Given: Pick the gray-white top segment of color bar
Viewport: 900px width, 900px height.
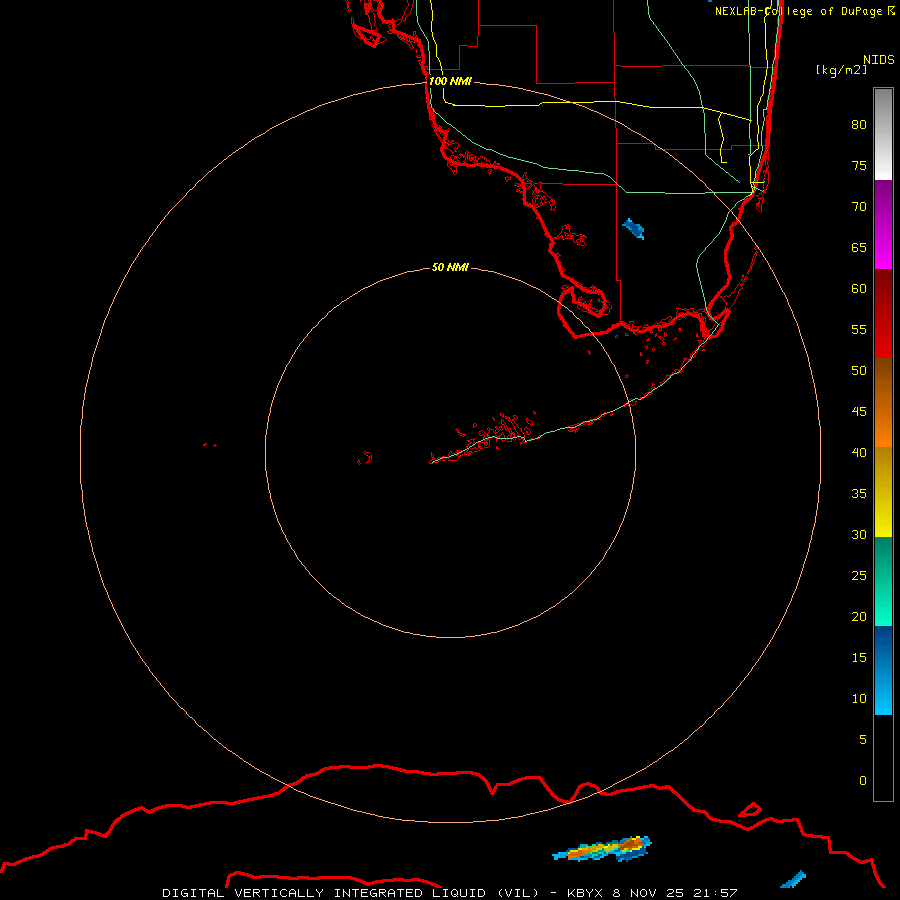Looking at the screenshot, I should pos(883,134).
